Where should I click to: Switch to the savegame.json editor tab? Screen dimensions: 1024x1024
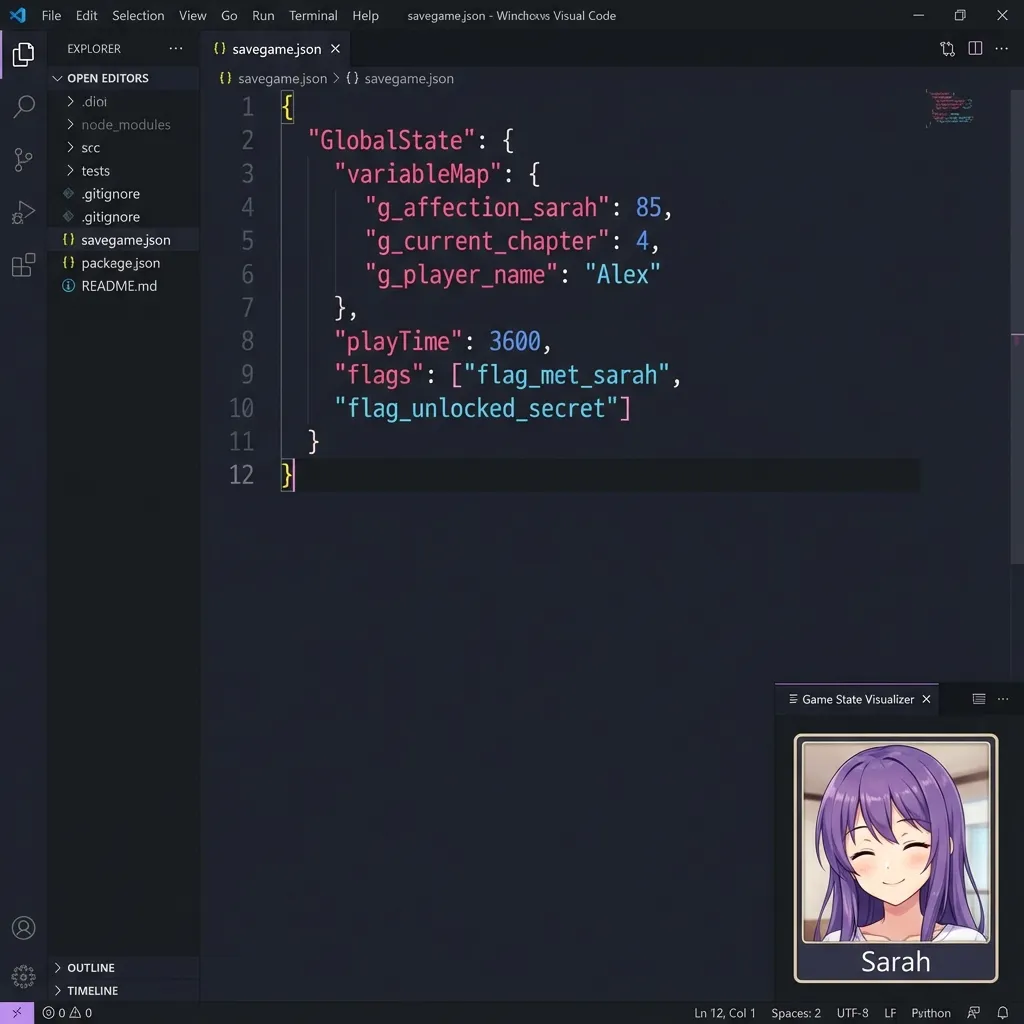(x=275, y=48)
